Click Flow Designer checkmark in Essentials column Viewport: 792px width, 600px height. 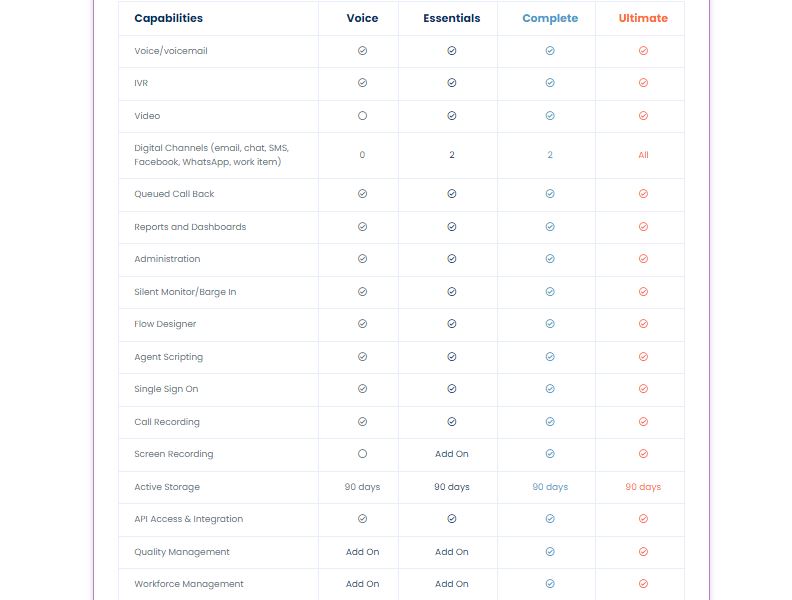click(x=451, y=324)
